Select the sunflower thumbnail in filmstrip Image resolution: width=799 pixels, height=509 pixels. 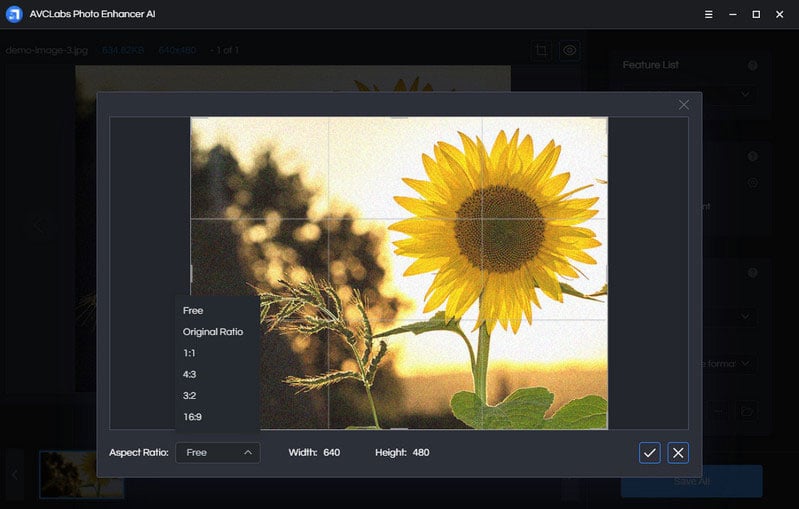[82, 474]
